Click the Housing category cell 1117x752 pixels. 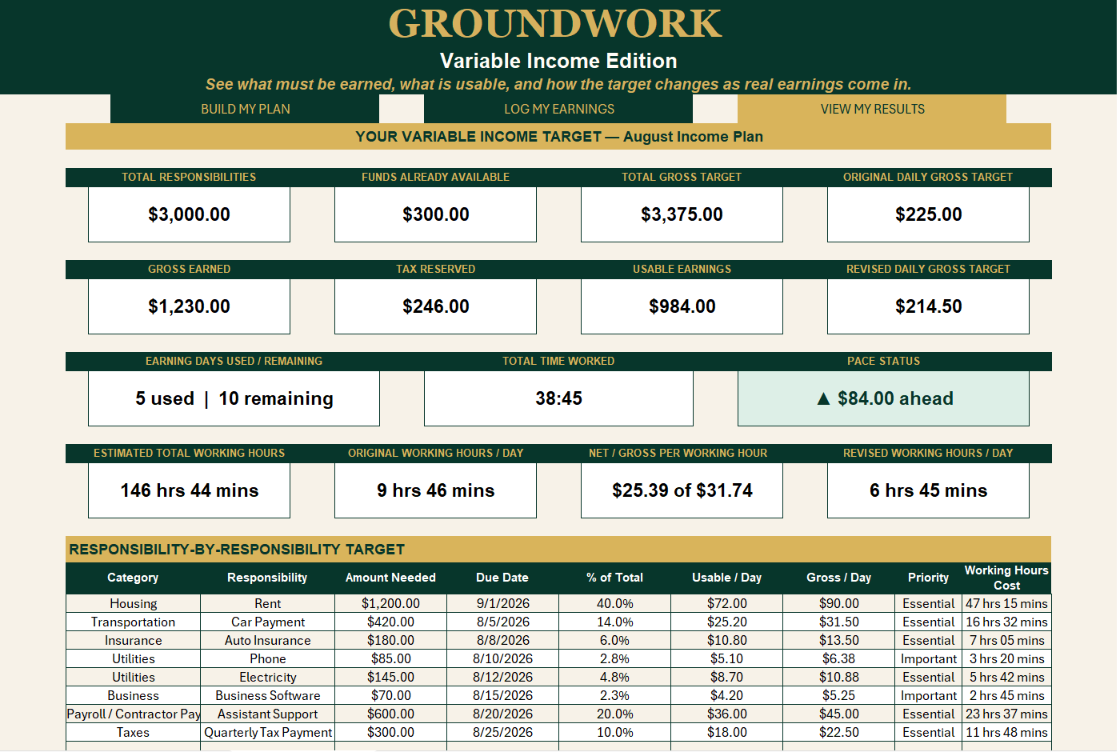(x=133, y=603)
